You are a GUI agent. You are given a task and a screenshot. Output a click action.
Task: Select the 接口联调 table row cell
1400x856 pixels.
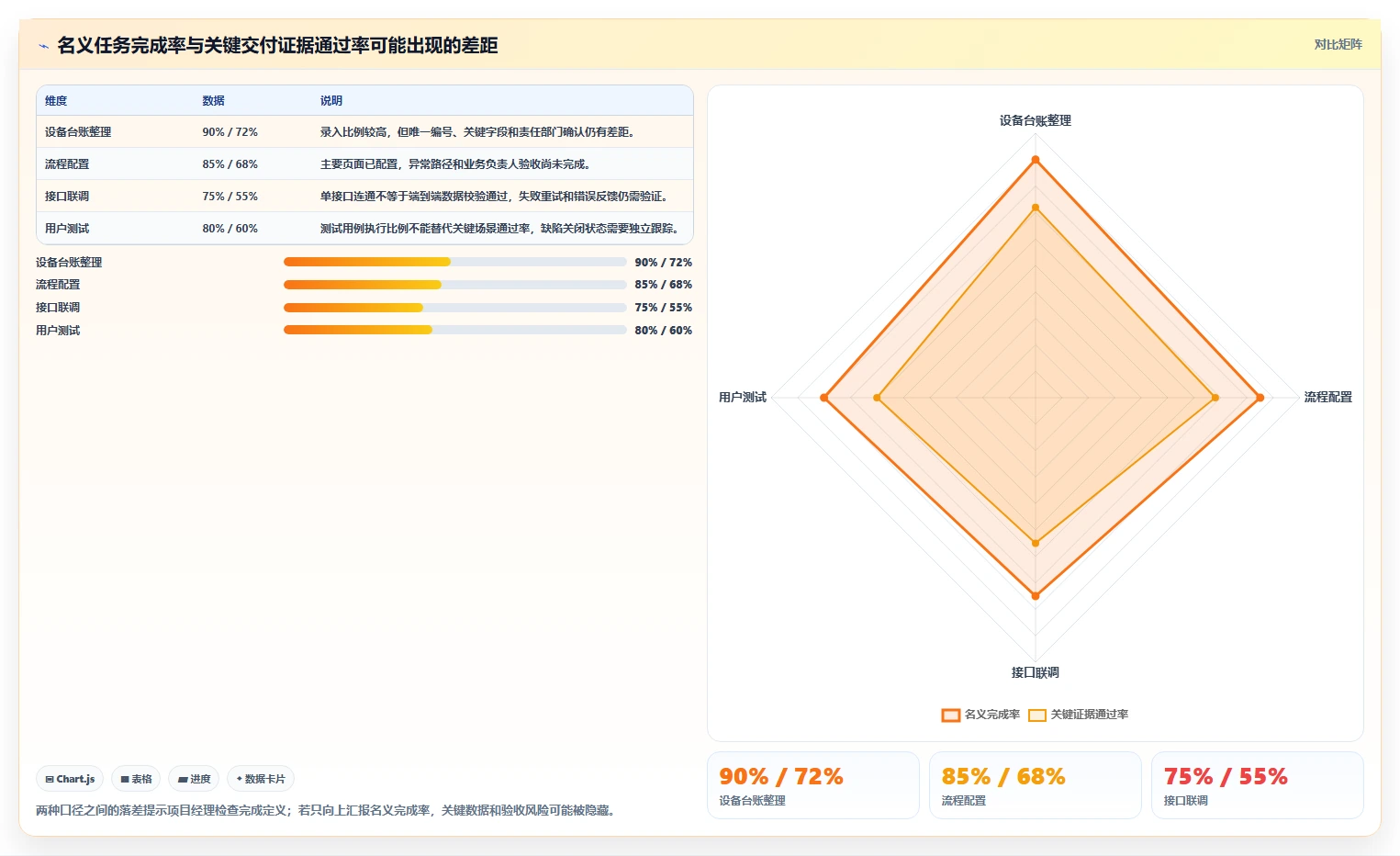click(x=67, y=197)
